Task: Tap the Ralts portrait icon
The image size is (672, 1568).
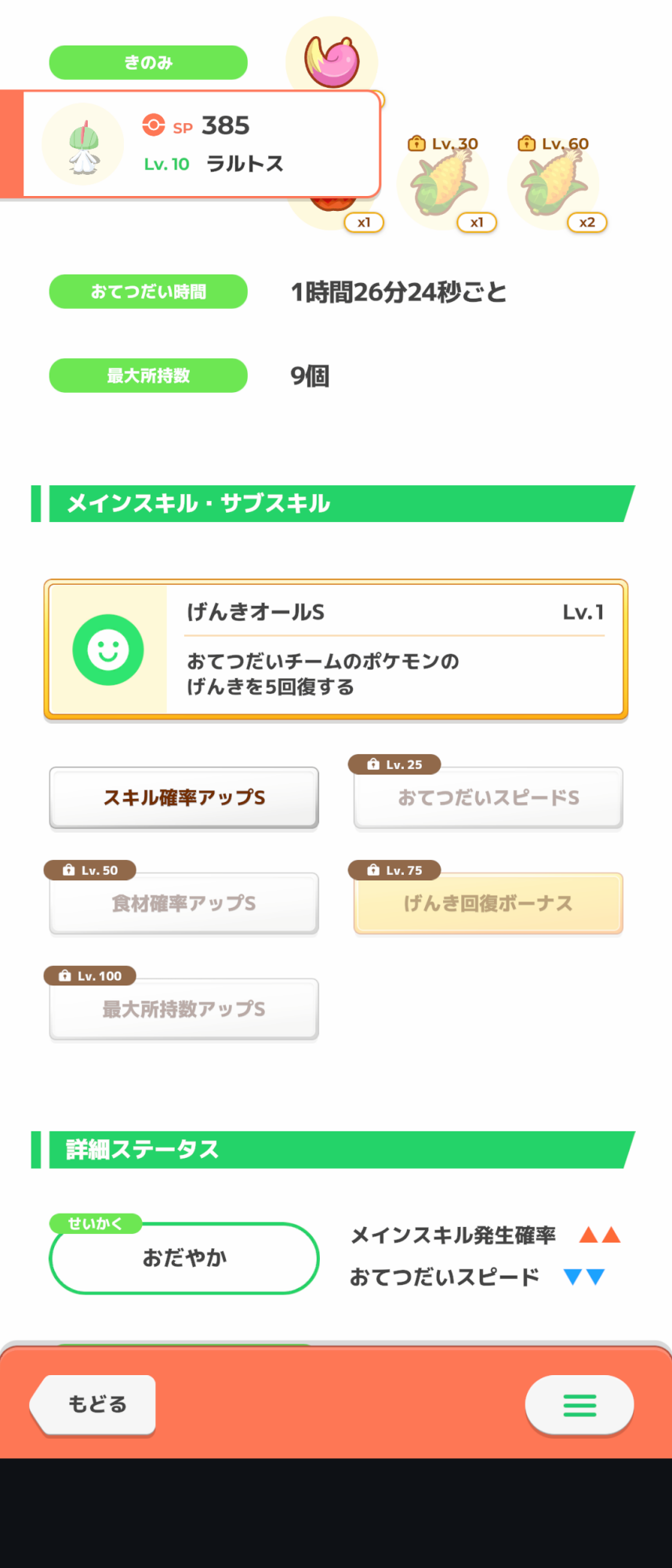Action: pyautogui.click(x=83, y=144)
